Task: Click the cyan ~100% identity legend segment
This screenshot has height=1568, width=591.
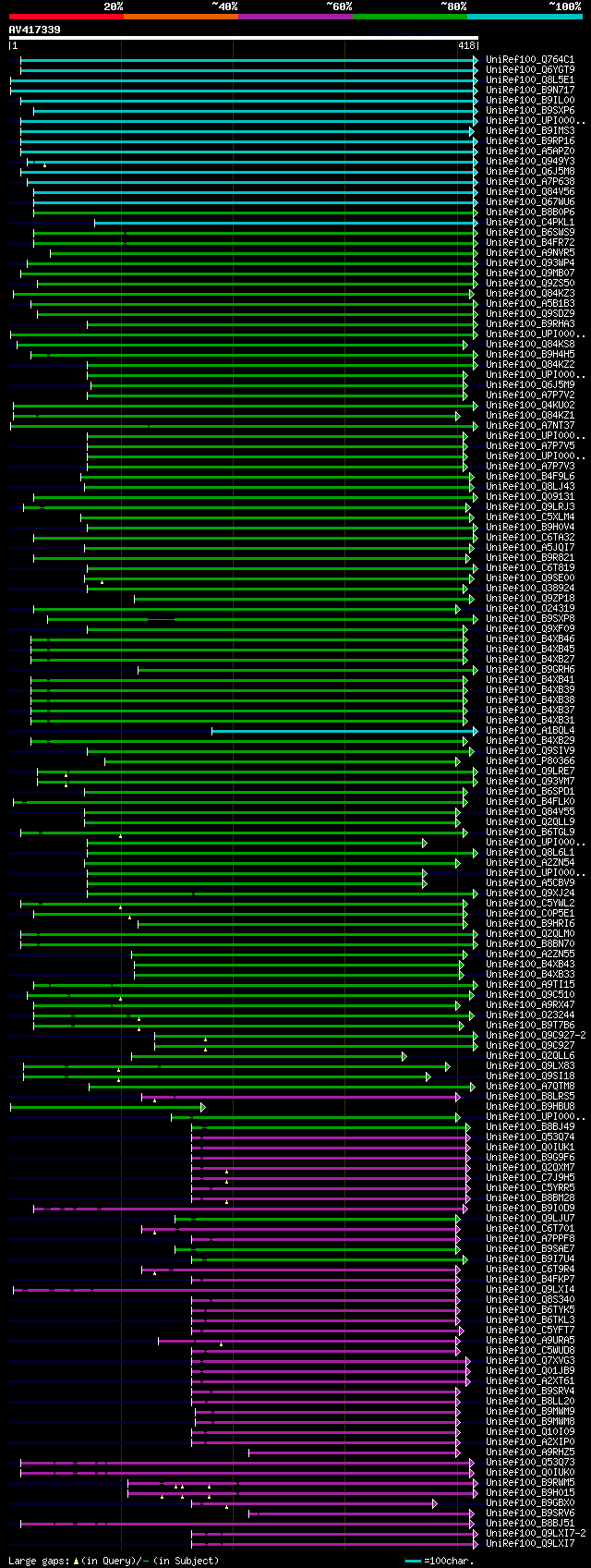Action: coord(525,16)
